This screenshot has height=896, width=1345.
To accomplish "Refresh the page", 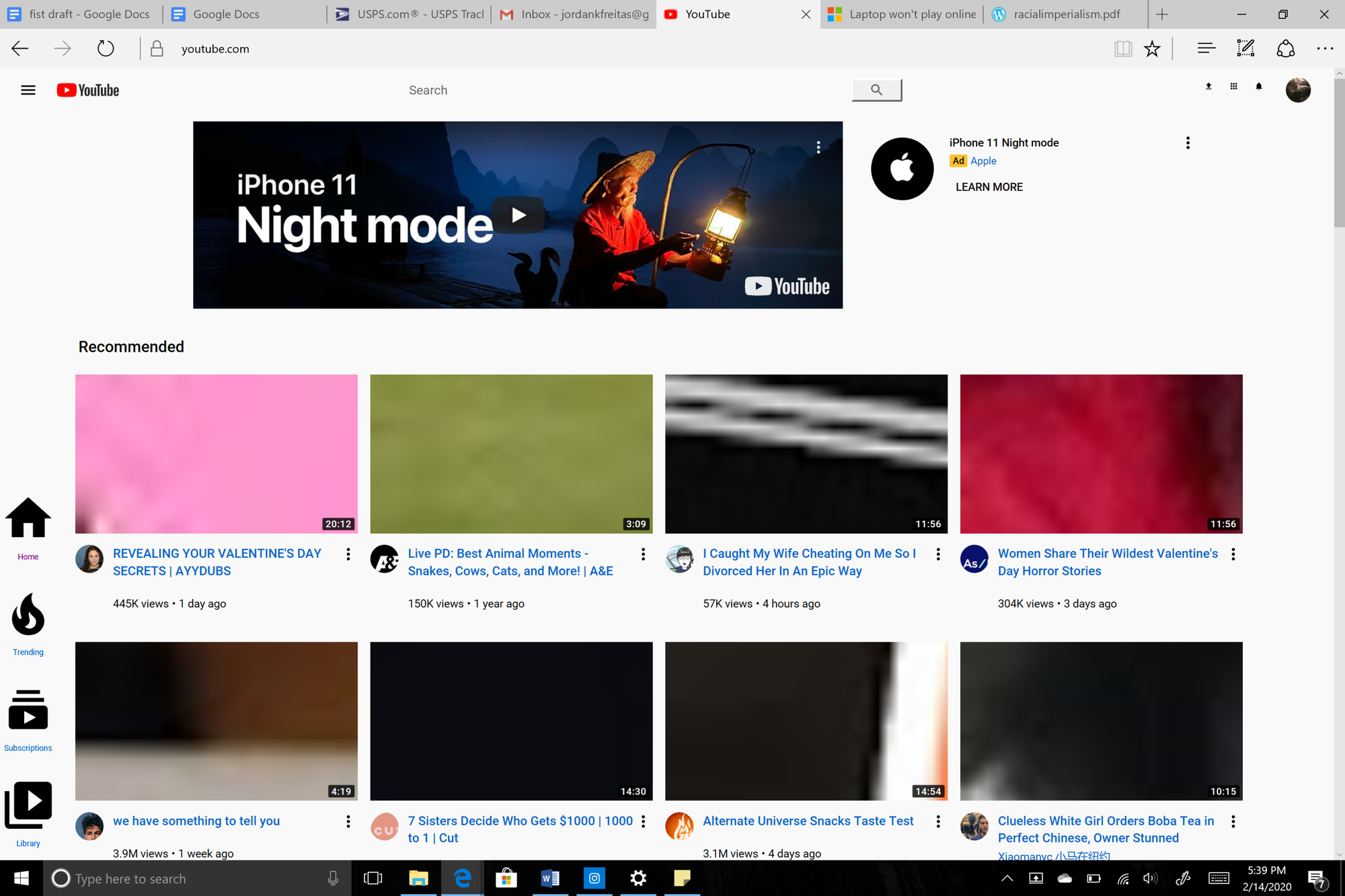I will pos(106,48).
